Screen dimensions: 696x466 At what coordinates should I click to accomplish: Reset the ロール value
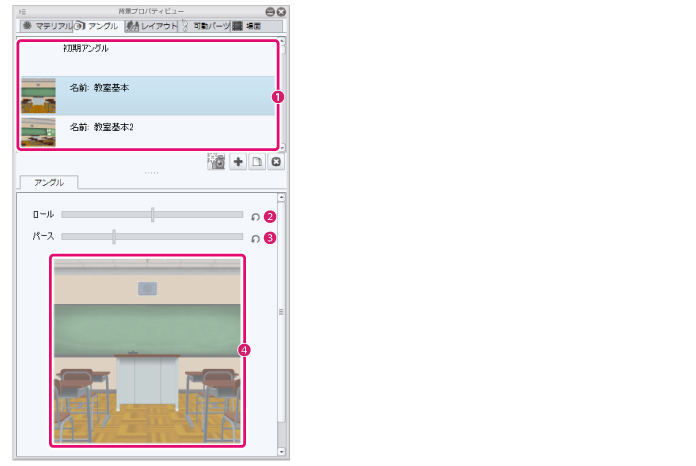pyautogui.click(x=255, y=217)
